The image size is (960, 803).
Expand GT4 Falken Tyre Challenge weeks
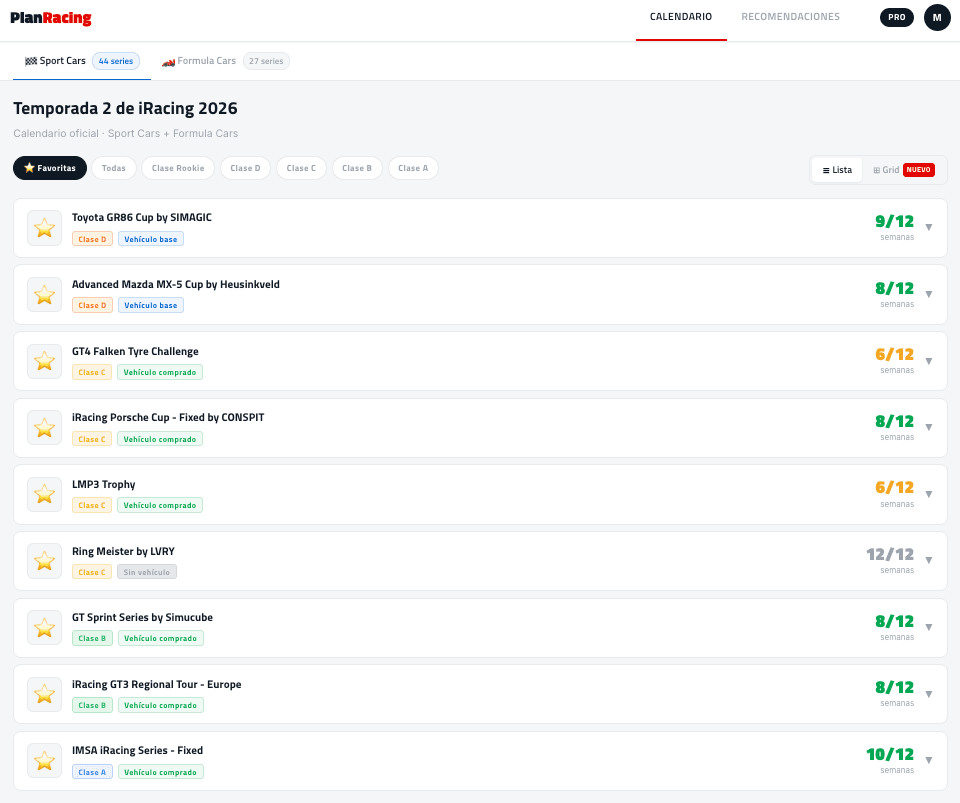[929, 361]
